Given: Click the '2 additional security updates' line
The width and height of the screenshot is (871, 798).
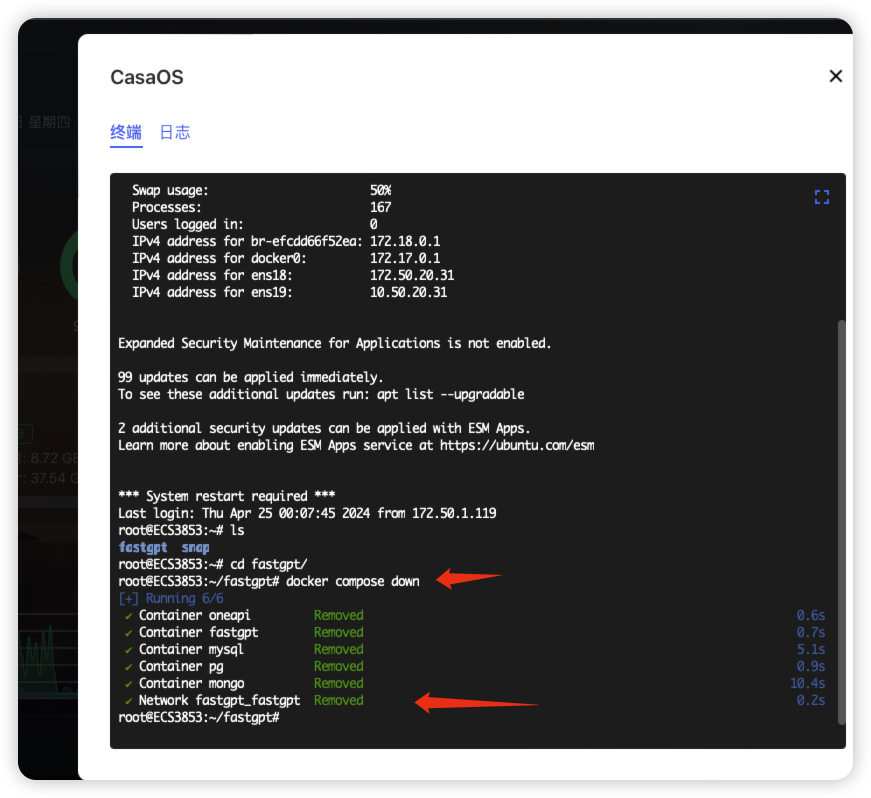Looking at the screenshot, I should point(324,428).
